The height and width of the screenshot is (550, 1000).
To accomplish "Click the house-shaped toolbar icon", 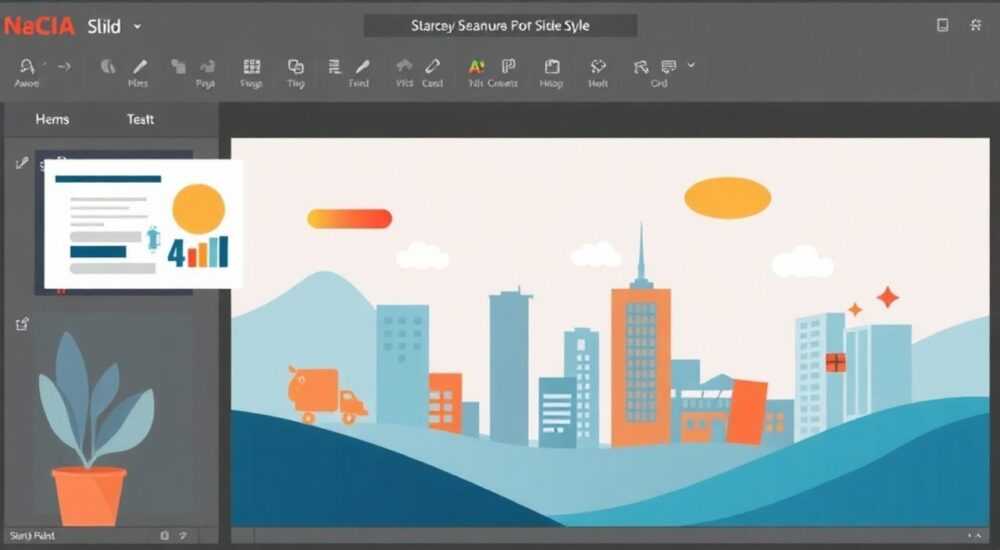I will click(x=404, y=66).
